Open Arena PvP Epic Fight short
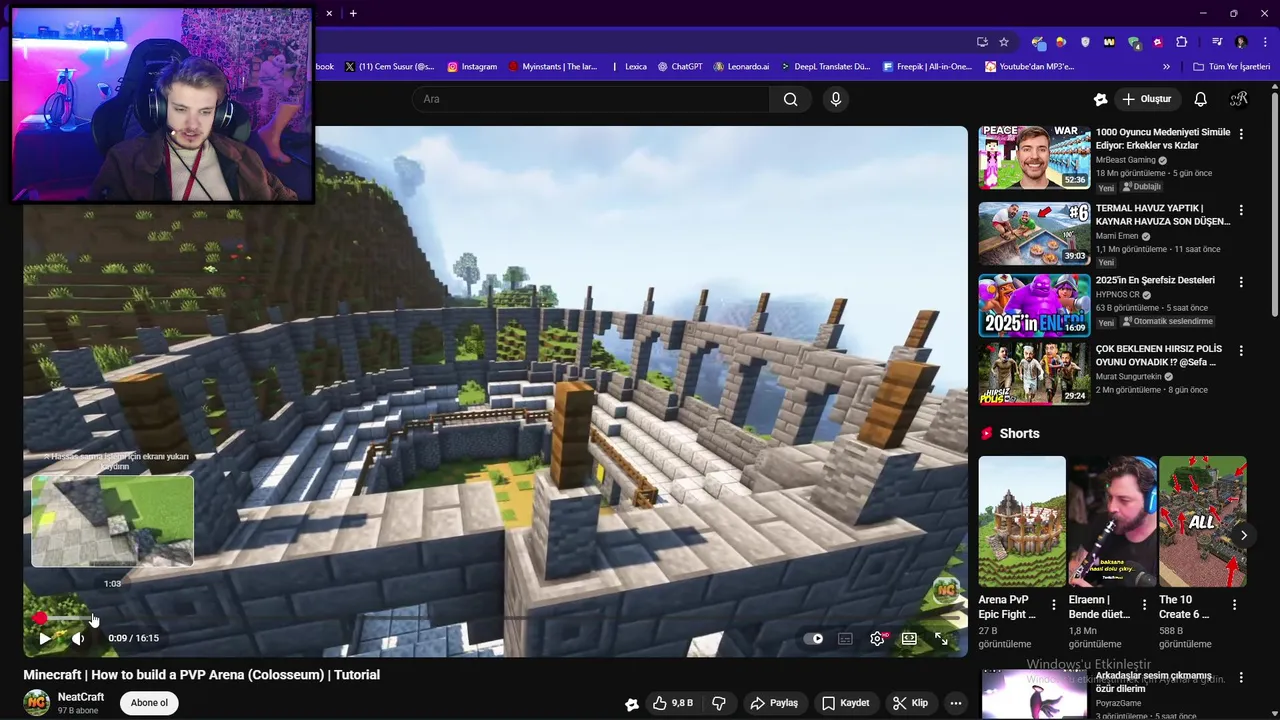The height and width of the screenshot is (720, 1280). pyautogui.click(x=1022, y=521)
